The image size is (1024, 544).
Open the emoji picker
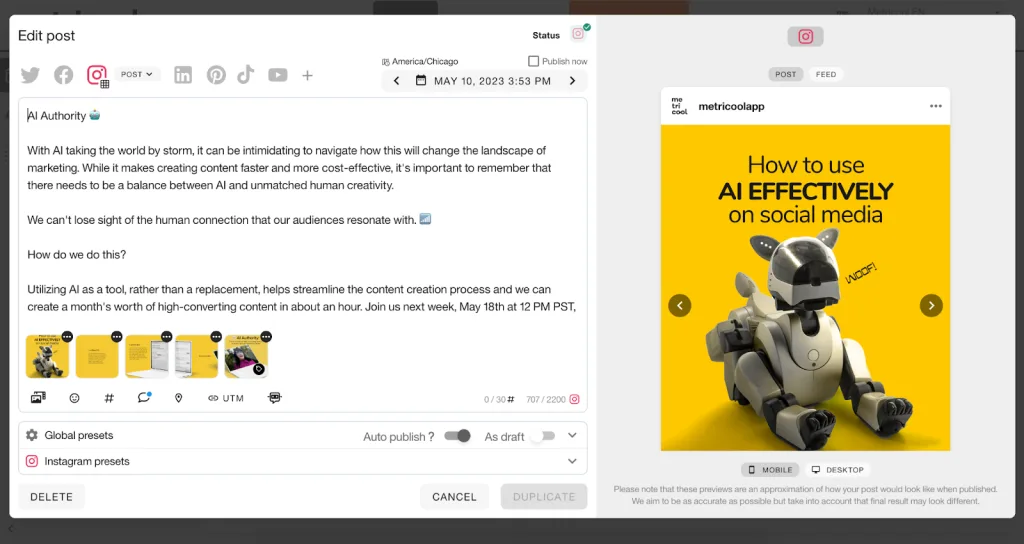(x=74, y=398)
